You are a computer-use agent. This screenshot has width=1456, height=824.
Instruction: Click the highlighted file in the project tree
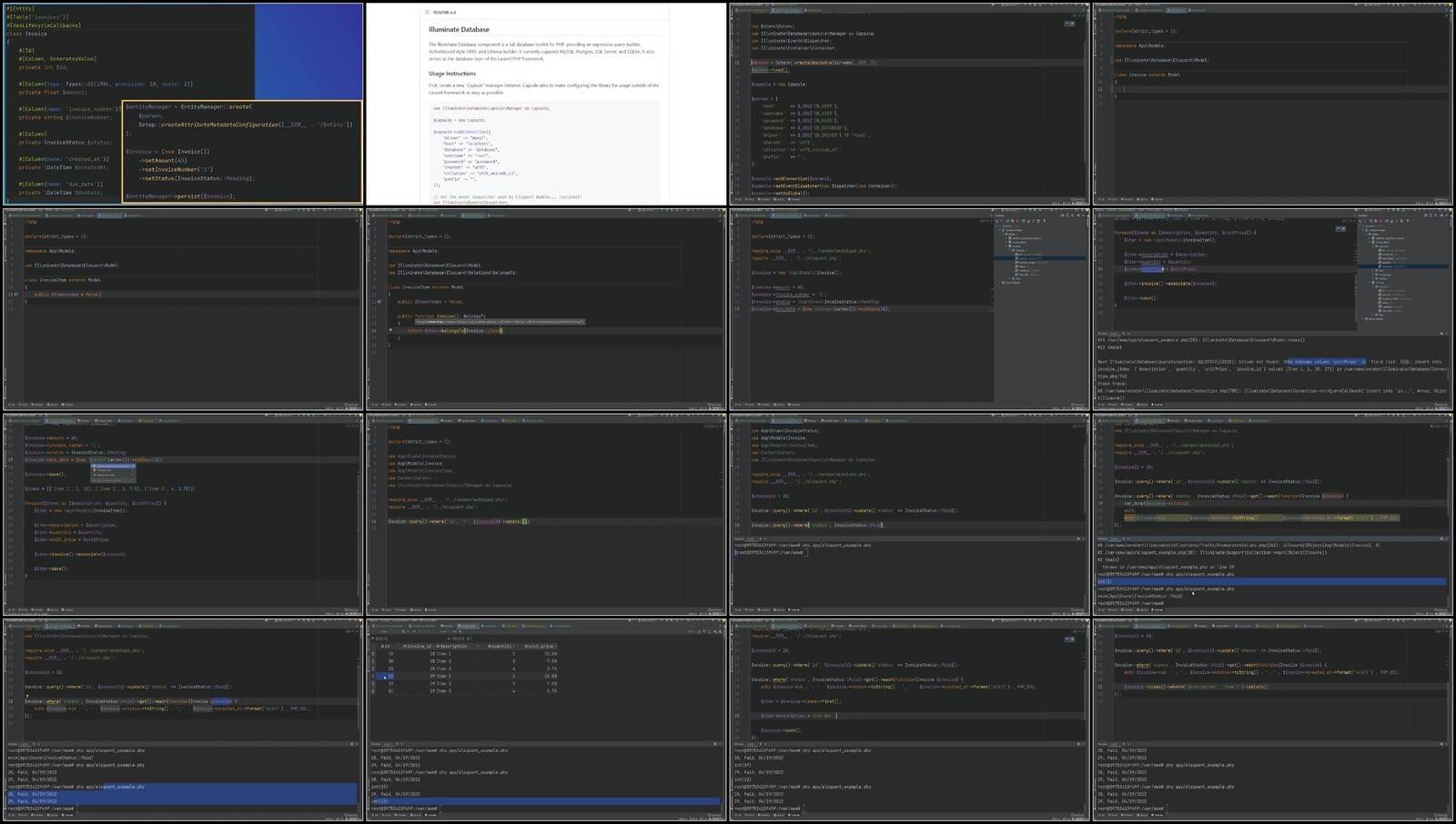pos(1046,258)
